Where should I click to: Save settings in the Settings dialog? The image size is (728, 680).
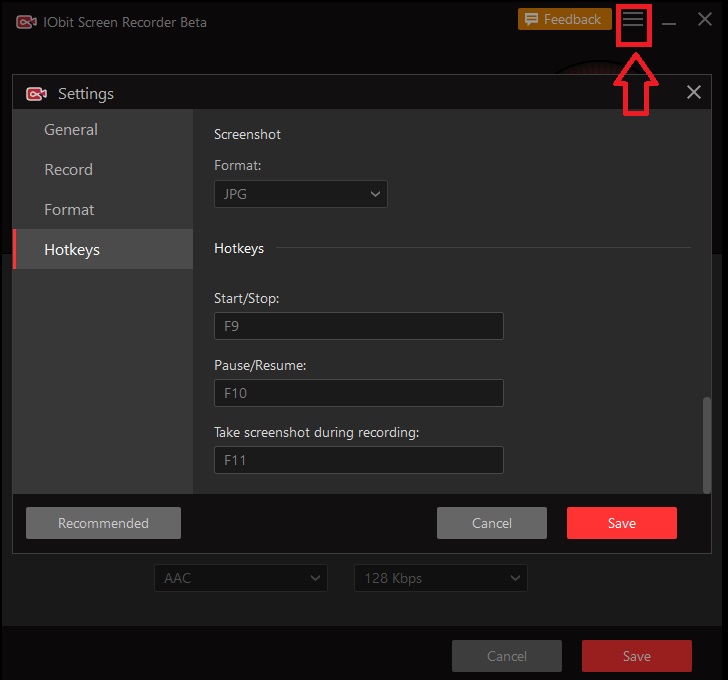622,523
